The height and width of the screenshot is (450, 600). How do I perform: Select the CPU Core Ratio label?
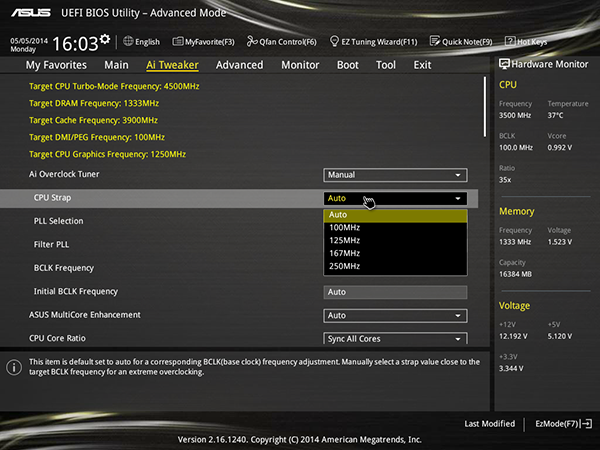click(x=57, y=338)
